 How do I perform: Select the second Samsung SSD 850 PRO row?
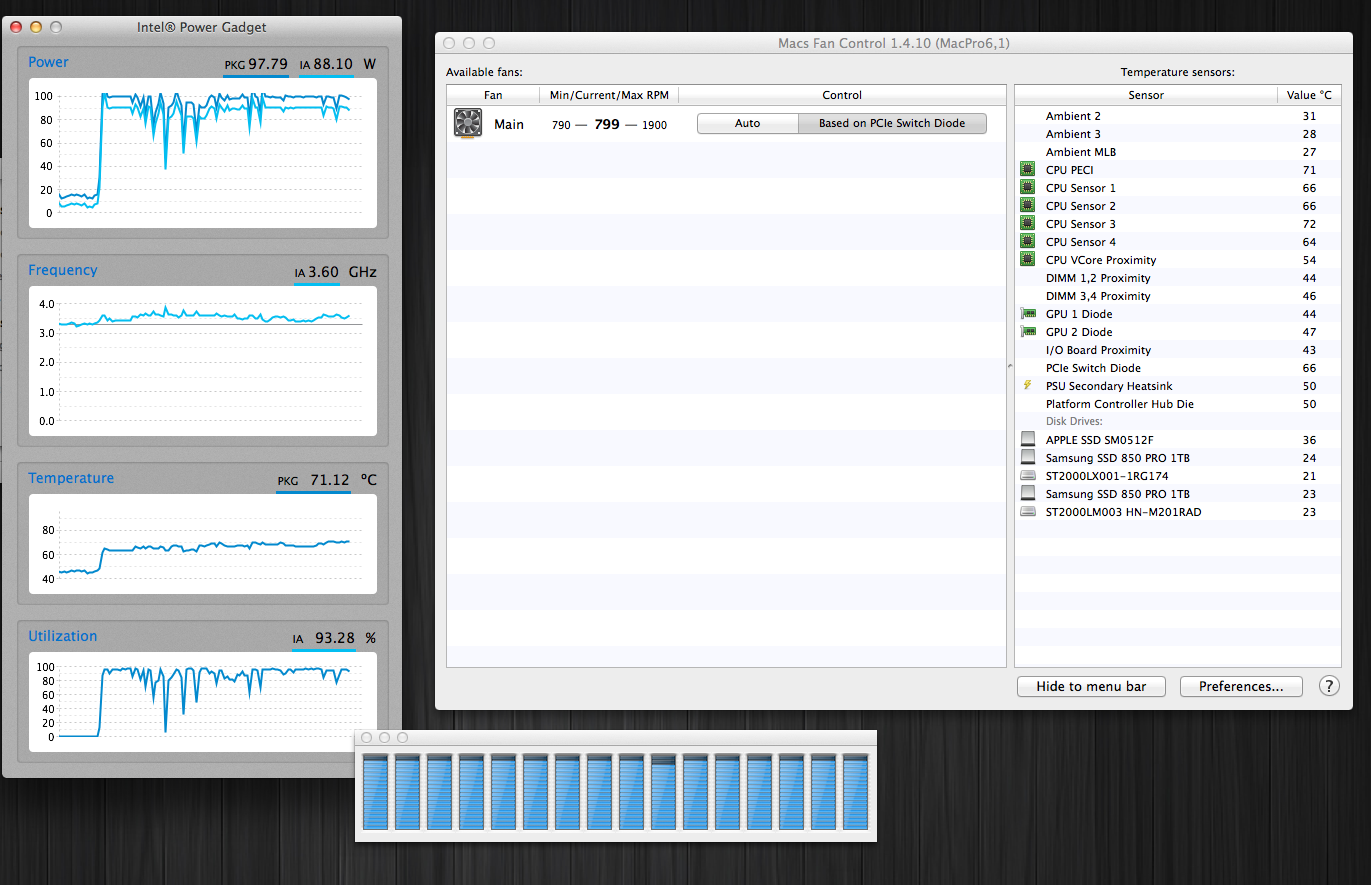1178,494
